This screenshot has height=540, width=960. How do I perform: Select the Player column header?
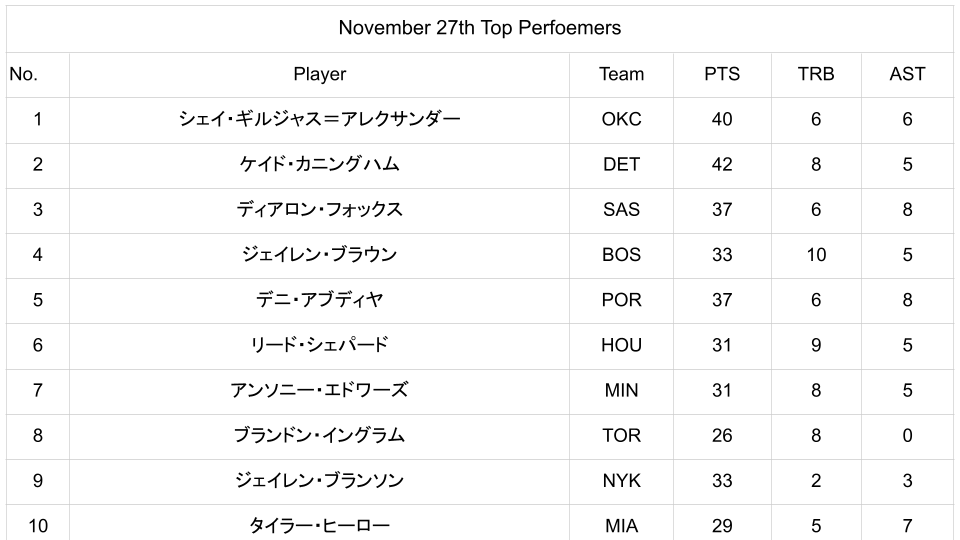click(x=319, y=74)
